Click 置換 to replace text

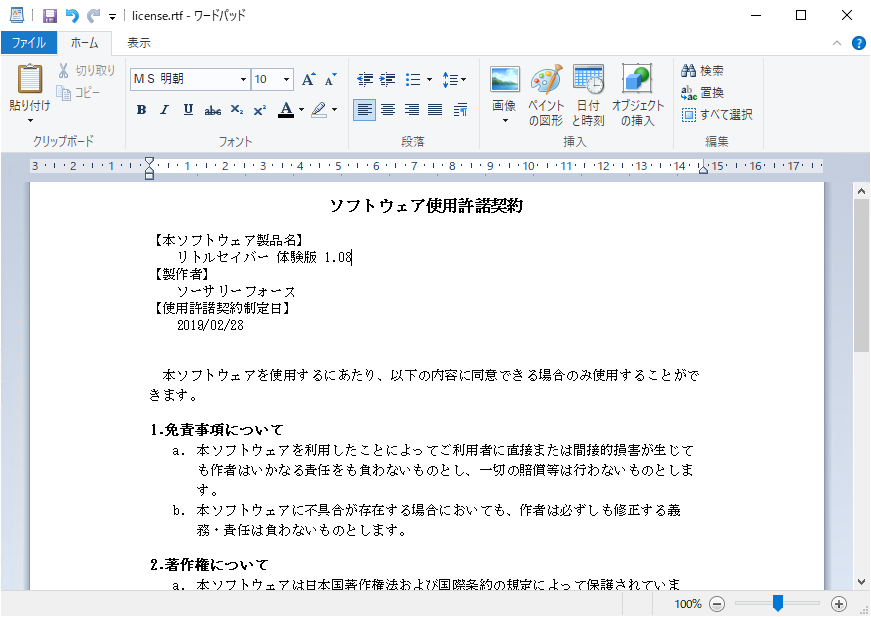[x=703, y=93]
